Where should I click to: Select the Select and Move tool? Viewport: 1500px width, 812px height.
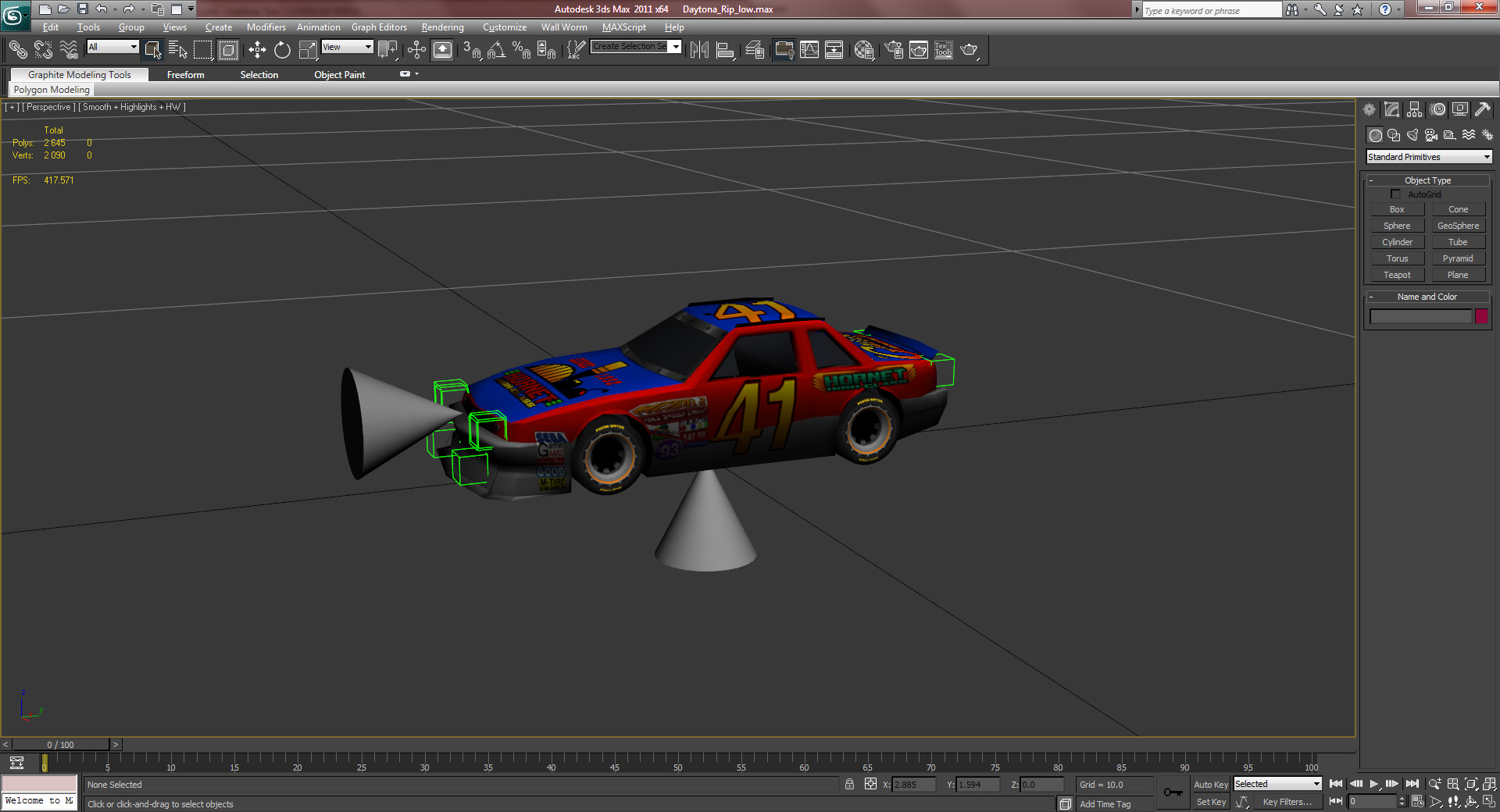[257, 50]
